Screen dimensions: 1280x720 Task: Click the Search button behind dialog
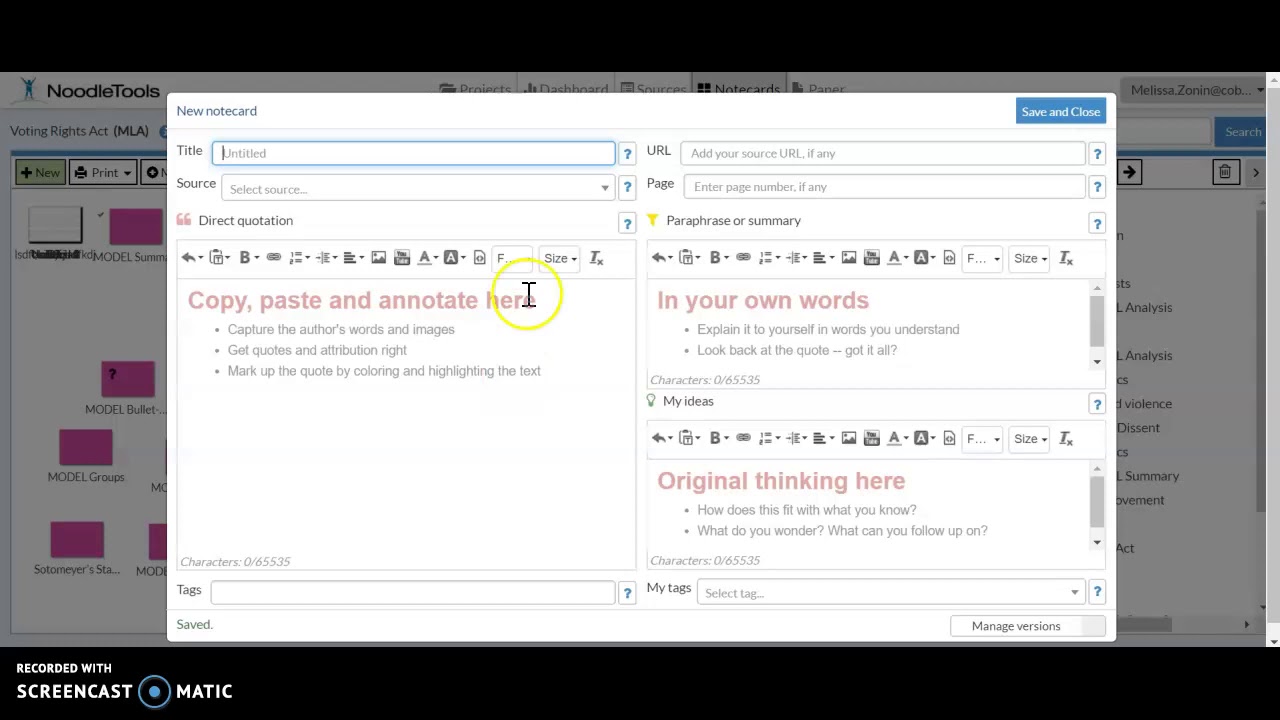1243,132
